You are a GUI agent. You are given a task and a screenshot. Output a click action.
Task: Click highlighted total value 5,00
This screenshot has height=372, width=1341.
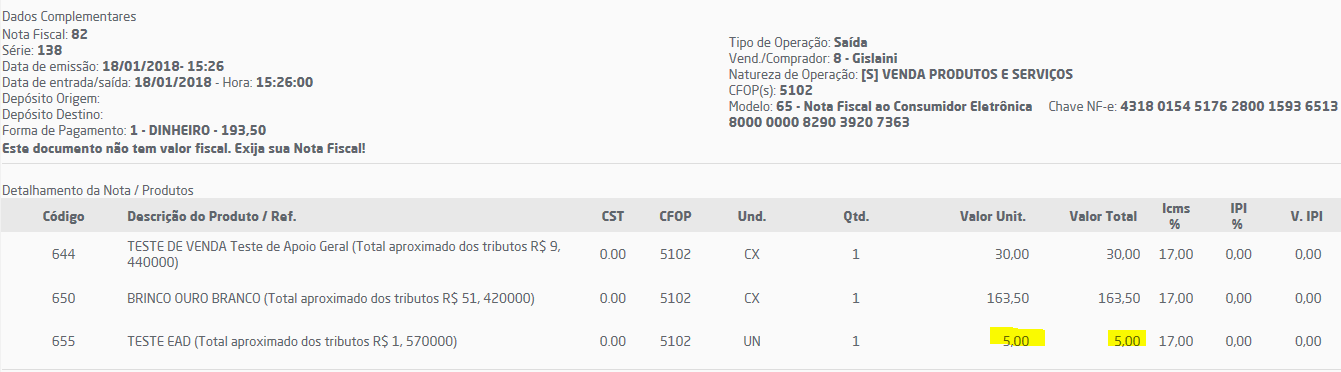tap(1127, 340)
